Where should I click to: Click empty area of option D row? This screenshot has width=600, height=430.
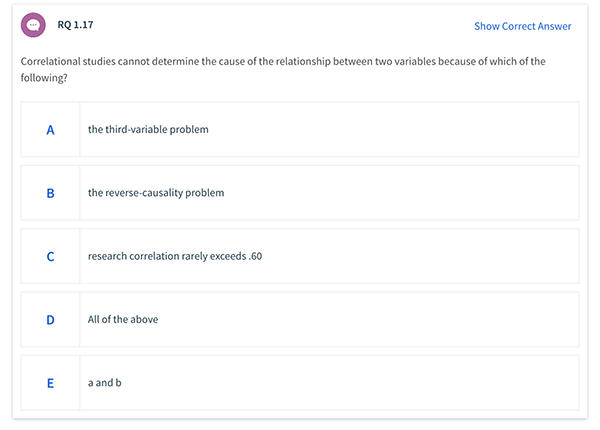point(367,319)
